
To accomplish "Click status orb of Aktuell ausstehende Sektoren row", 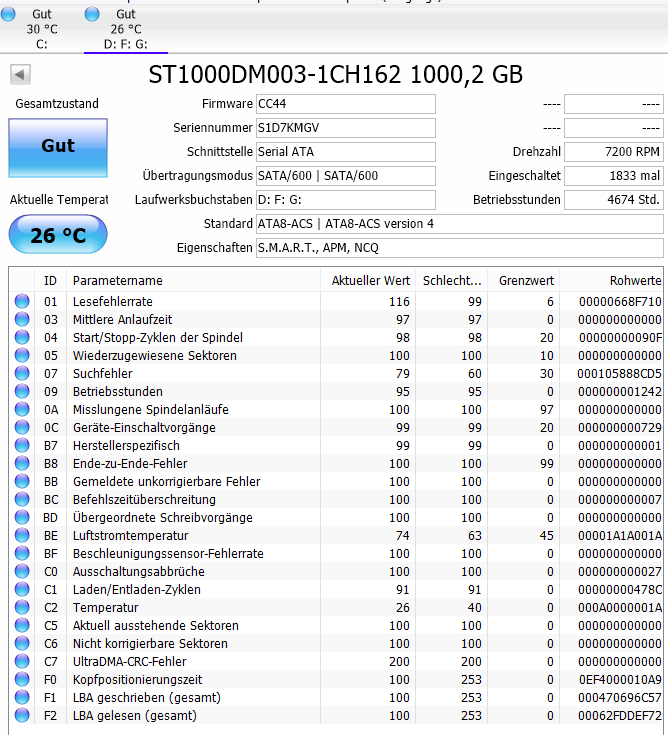I will (x=22, y=625).
